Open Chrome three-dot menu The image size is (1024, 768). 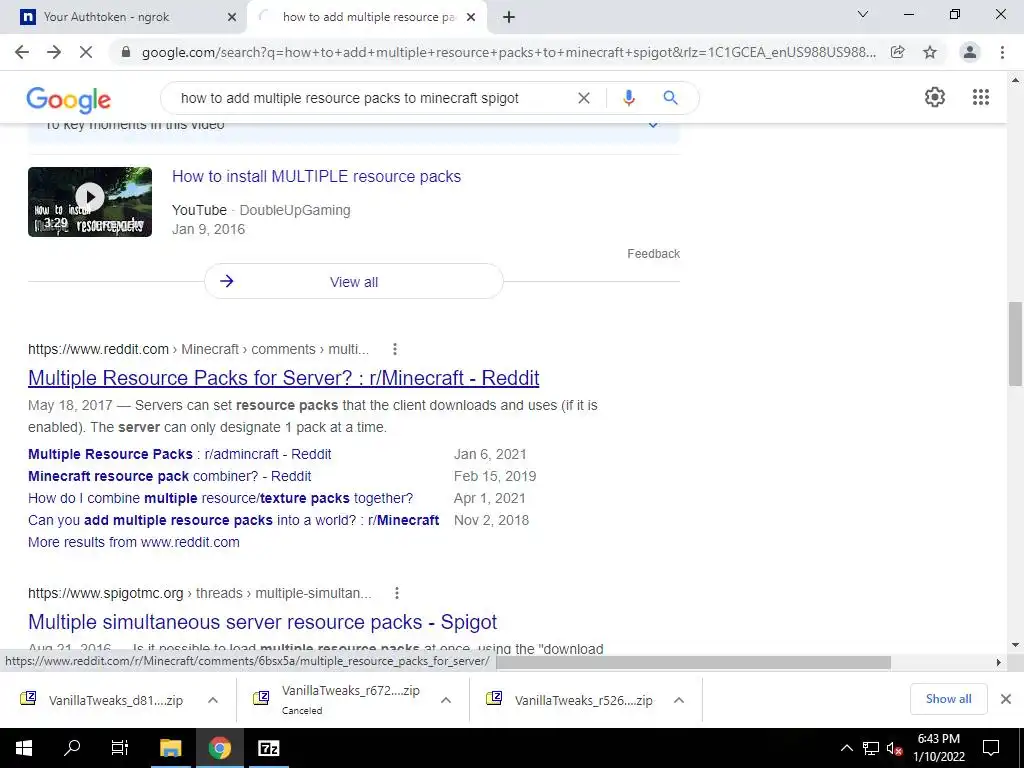(1002, 52)
